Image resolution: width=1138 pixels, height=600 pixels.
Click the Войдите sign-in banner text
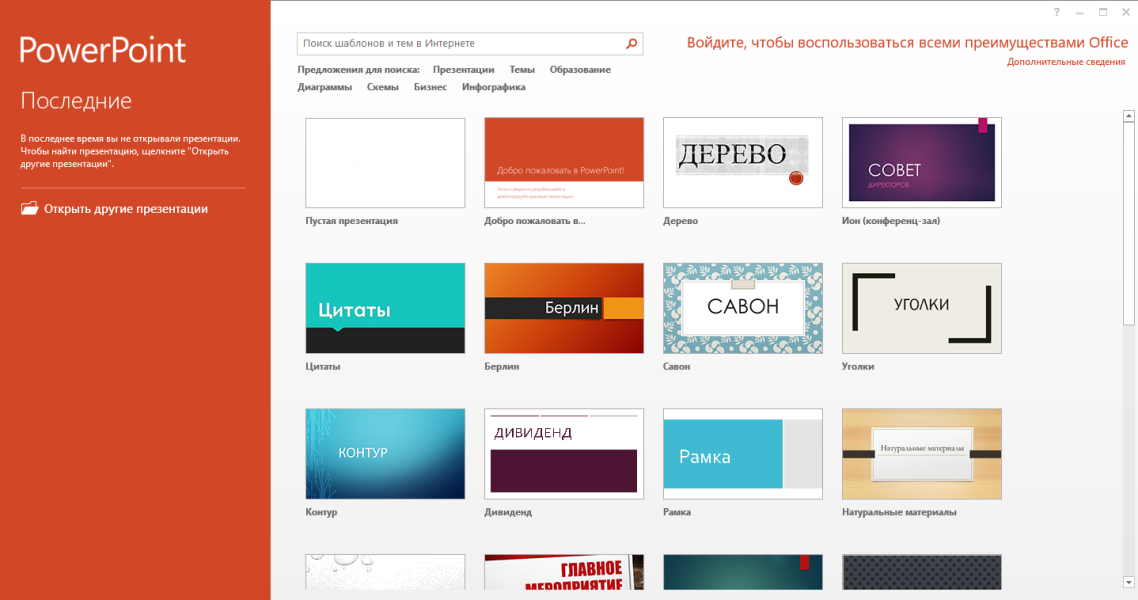point(907,43)
